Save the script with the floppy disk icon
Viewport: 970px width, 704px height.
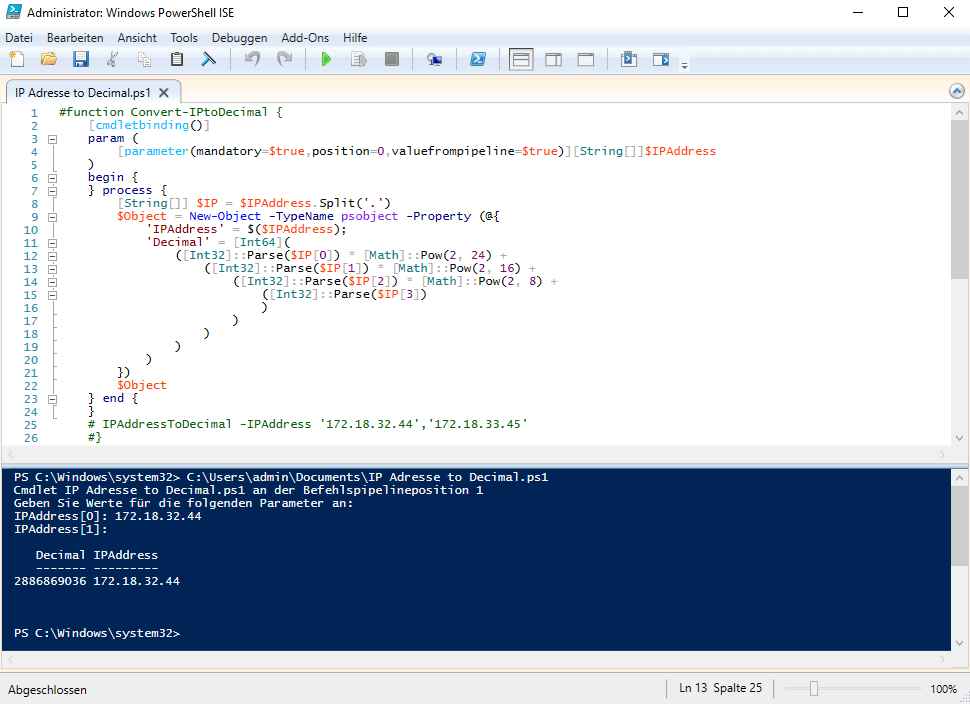tap(81, 59)
